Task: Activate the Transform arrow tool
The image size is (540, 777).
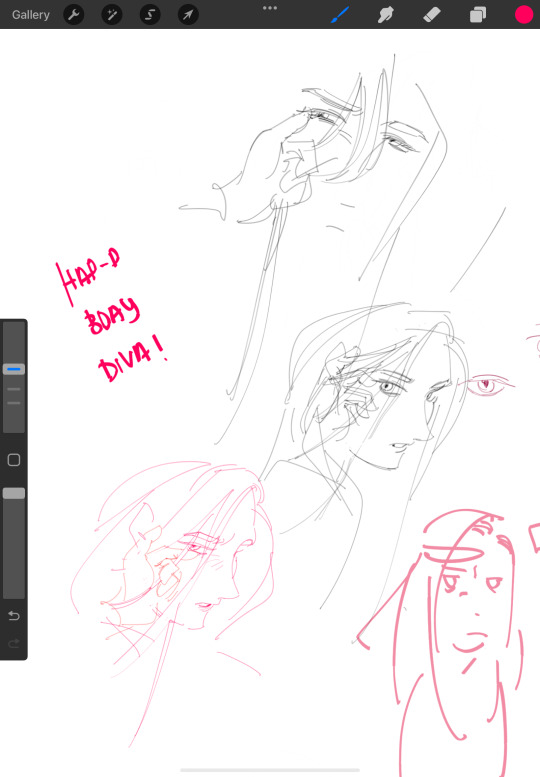Action: (x=188, y=15)
